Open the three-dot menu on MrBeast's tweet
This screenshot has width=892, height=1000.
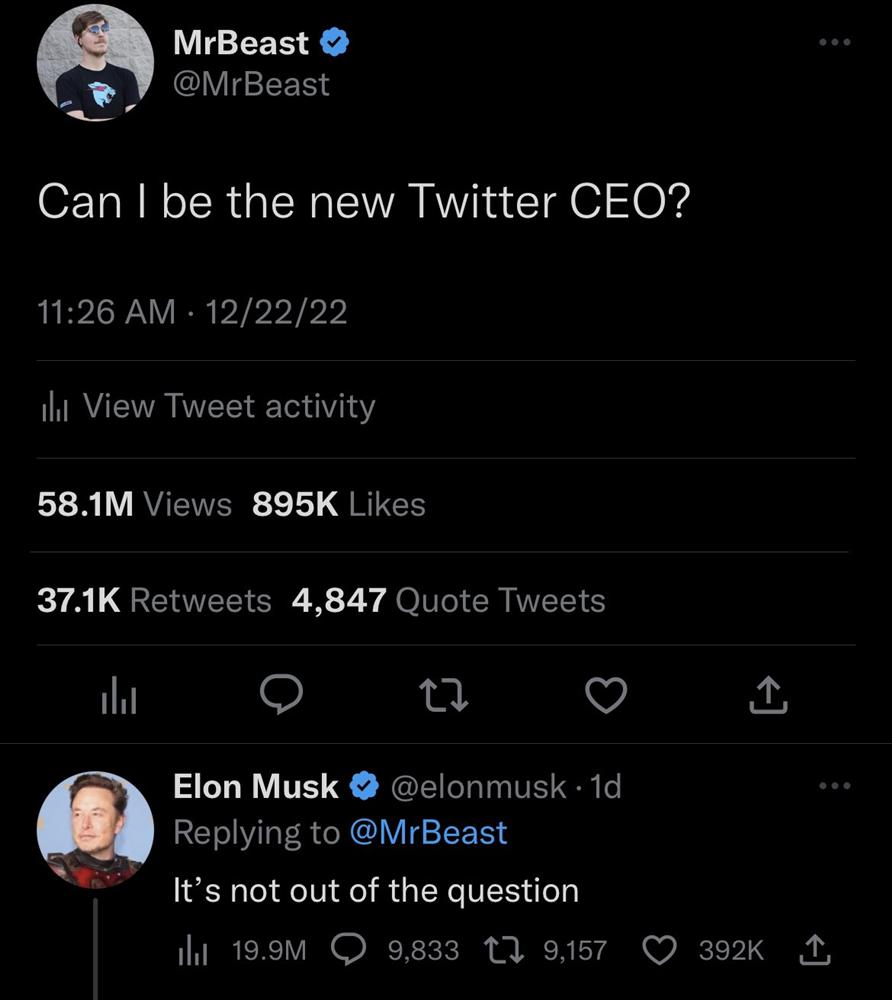click(x=834, y=40)
